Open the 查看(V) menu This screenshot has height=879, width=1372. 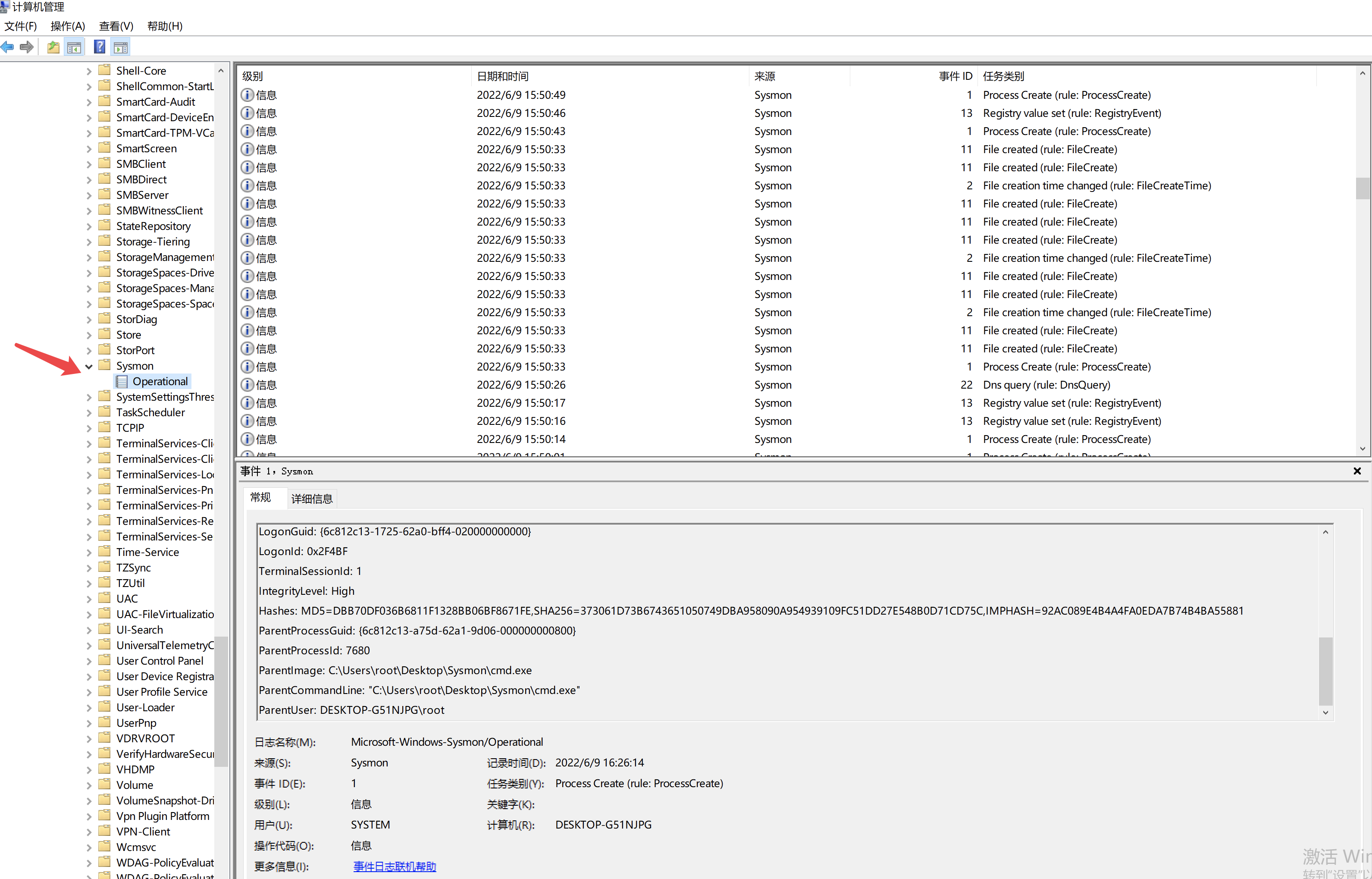(x=116, y=26)
